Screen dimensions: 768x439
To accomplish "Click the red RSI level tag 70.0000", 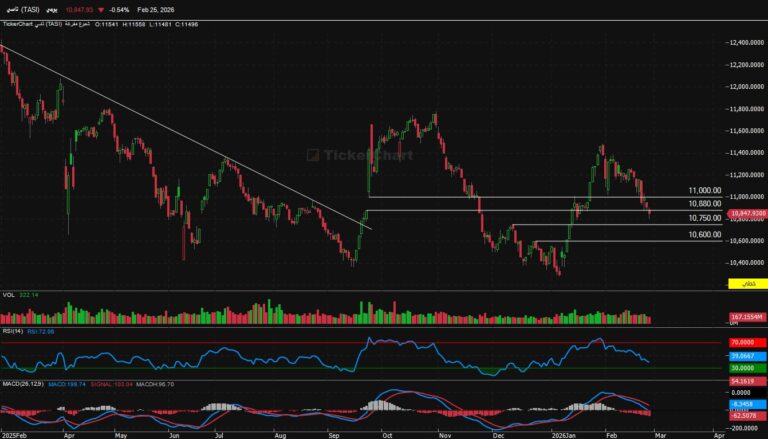I will point(747,343).
